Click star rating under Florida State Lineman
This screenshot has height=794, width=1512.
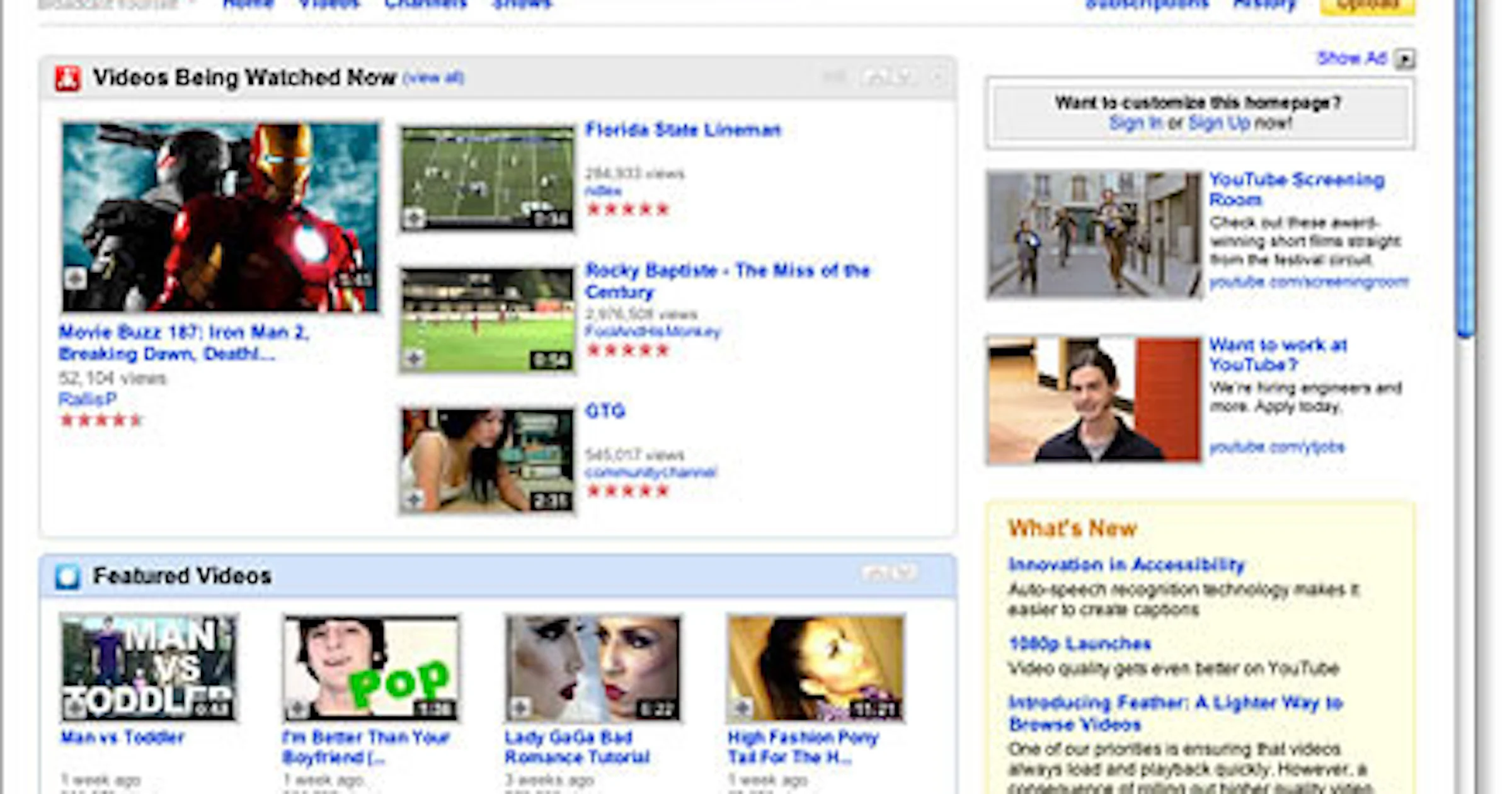pos(627,209)
